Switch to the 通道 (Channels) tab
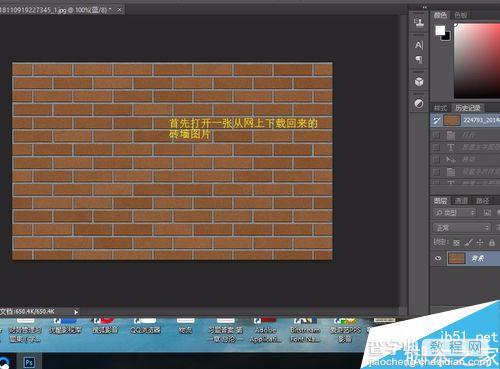The image size is (500, 369). point(461,201)
